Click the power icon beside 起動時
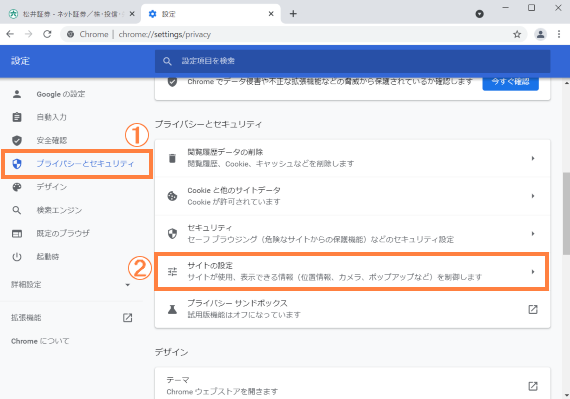The image size is (570, 399). (17, 257)
